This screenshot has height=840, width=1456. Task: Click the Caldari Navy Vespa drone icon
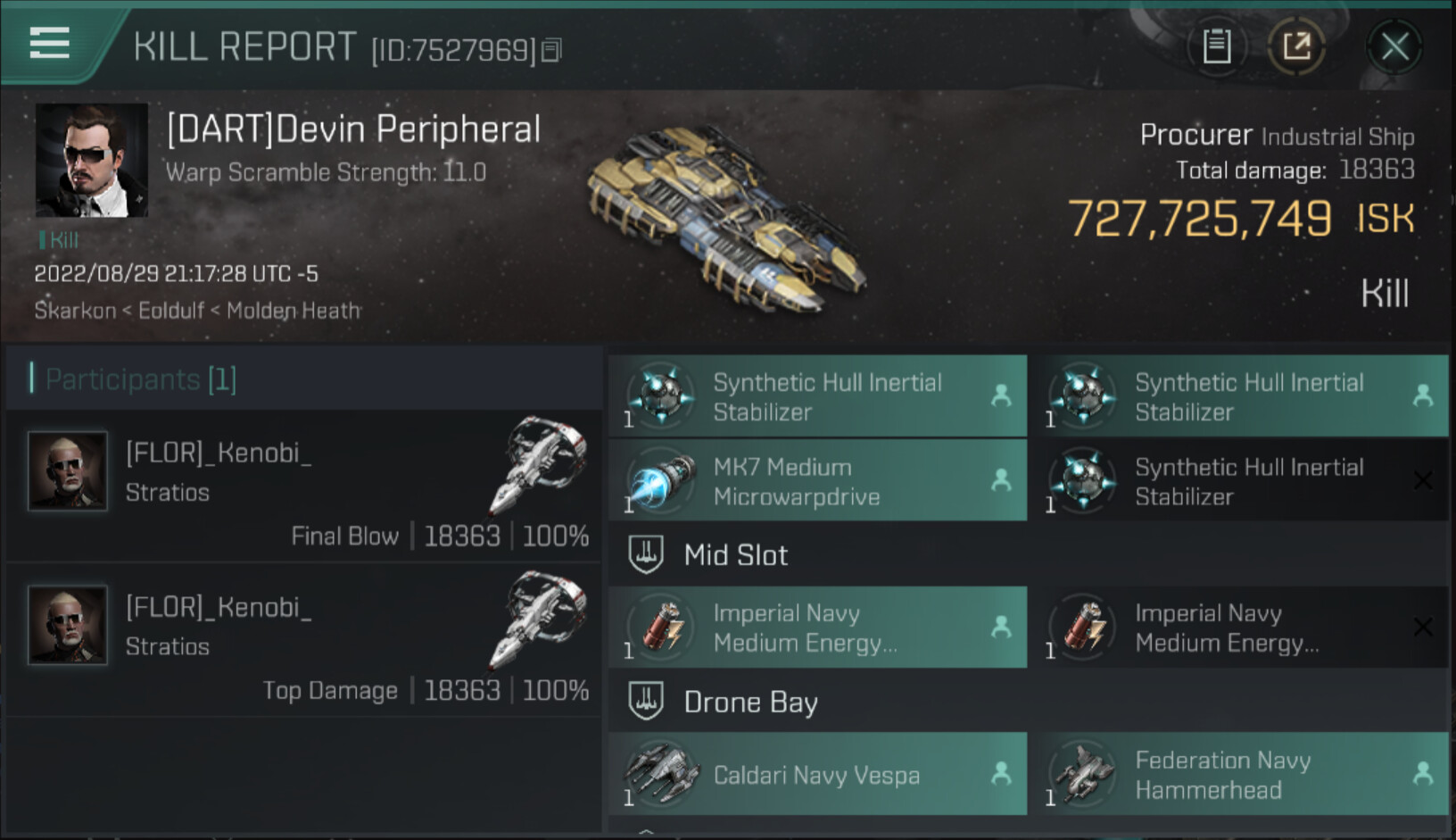click(x=662, y=774)
